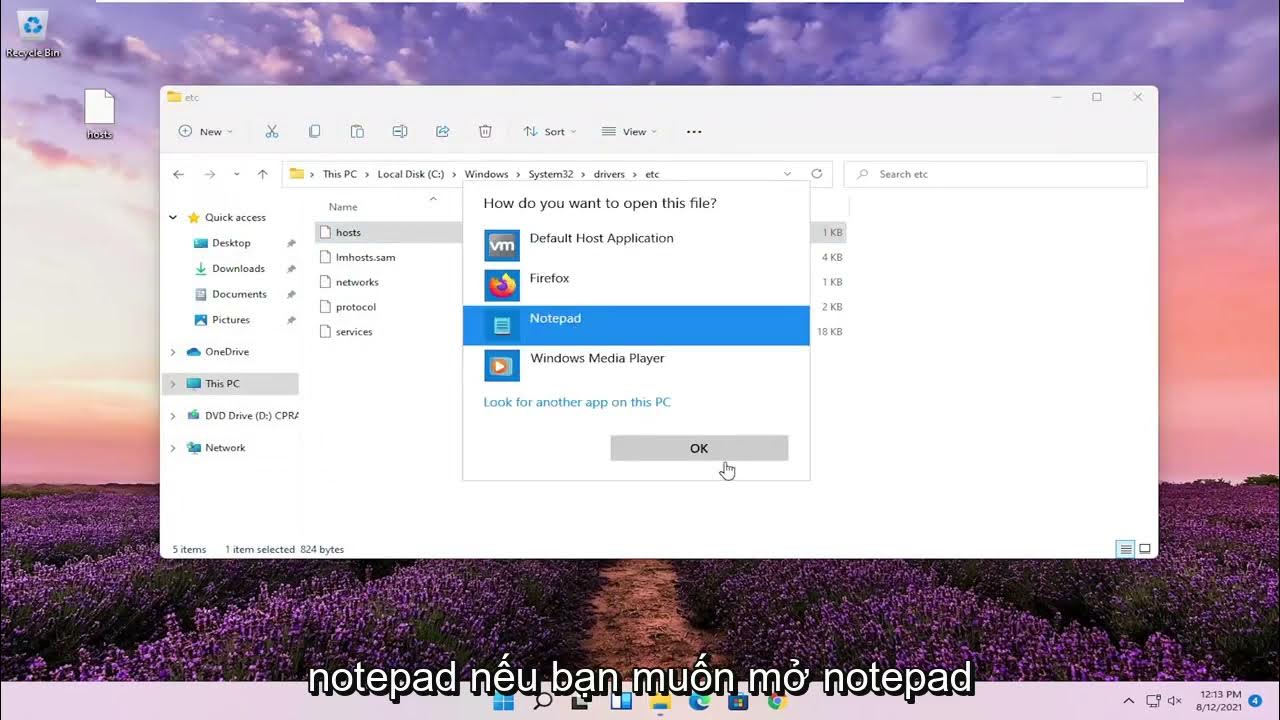Click the Delete trash icon

[485, 131]
